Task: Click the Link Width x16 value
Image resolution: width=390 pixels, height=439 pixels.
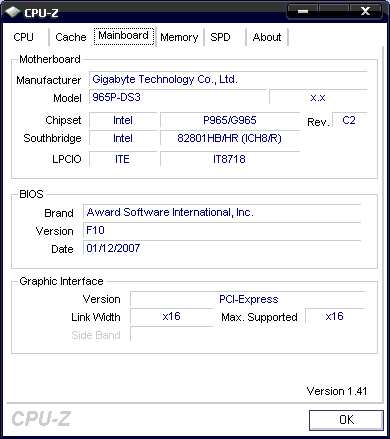Action: pyautogui.click(x=171, y=316)
